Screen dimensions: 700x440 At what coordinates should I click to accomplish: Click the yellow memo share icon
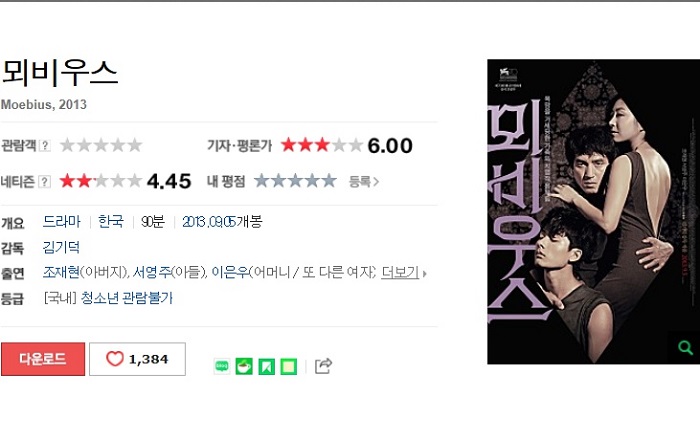[x=288, y=367]
